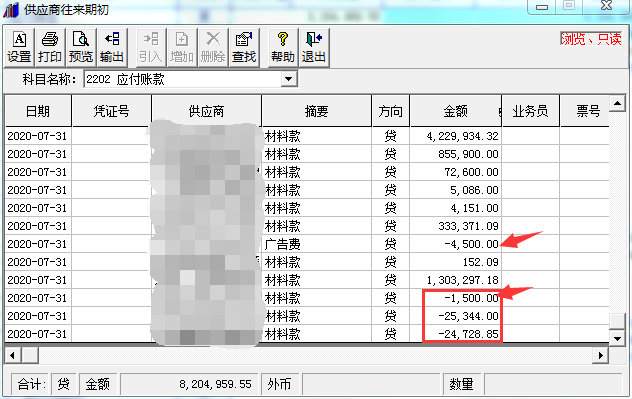Click the horizontal scrollbar right arrow
The width and height of the screenshot is (632, 399).
point(601,355)
